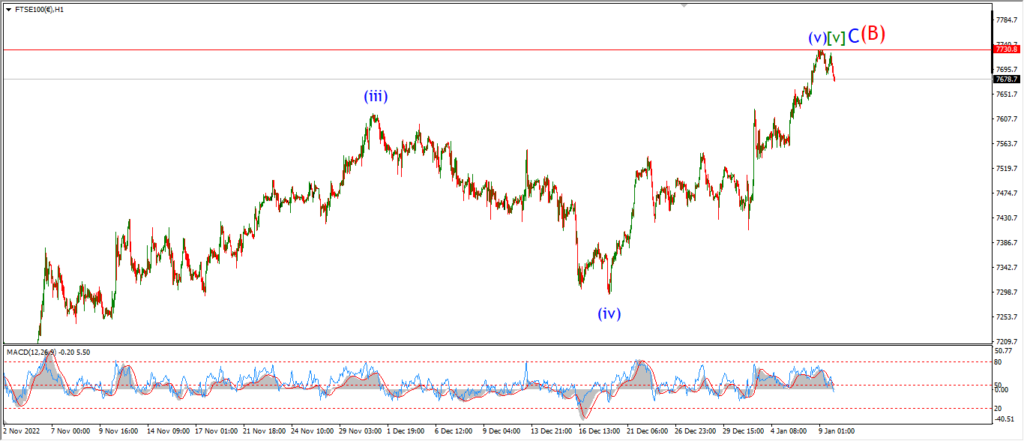This screenshot has width=1024, height=441.
Task: Click the 16 Dec 13:00 date label
Action: click(599, 431)
